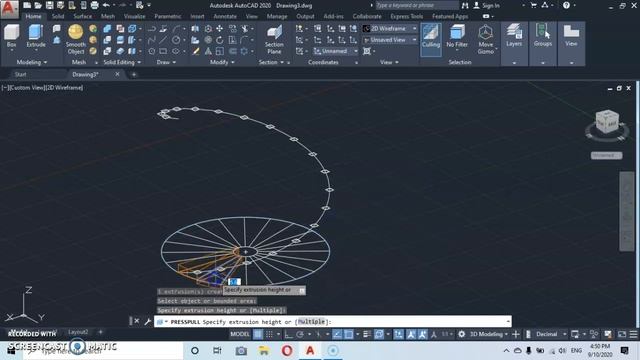Switch to the Annotate ribbon tab
Screen dimensions: 640x360
pyautogui.click(x=225, y=16)
